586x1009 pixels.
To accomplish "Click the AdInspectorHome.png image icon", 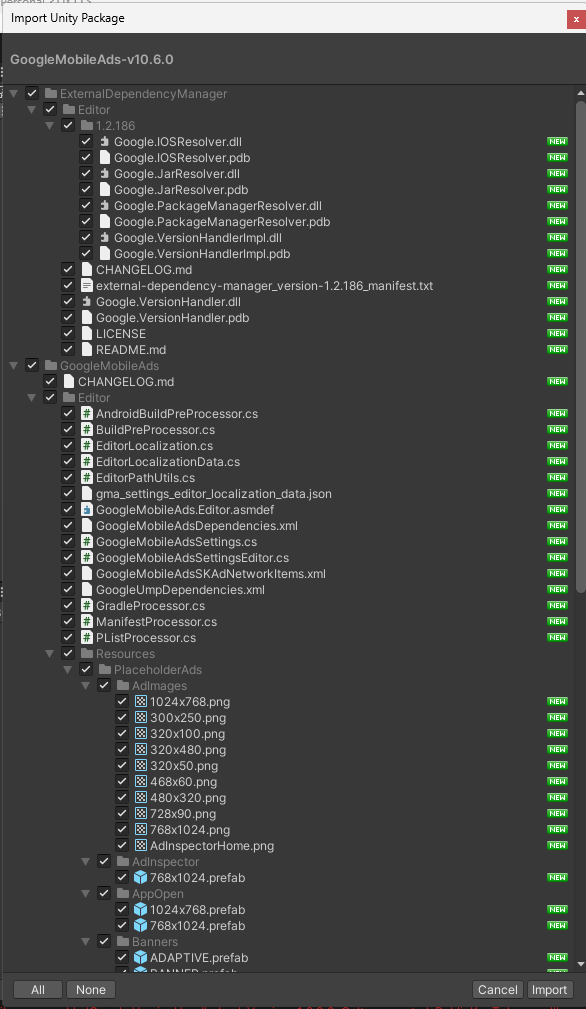I will 141,846.
